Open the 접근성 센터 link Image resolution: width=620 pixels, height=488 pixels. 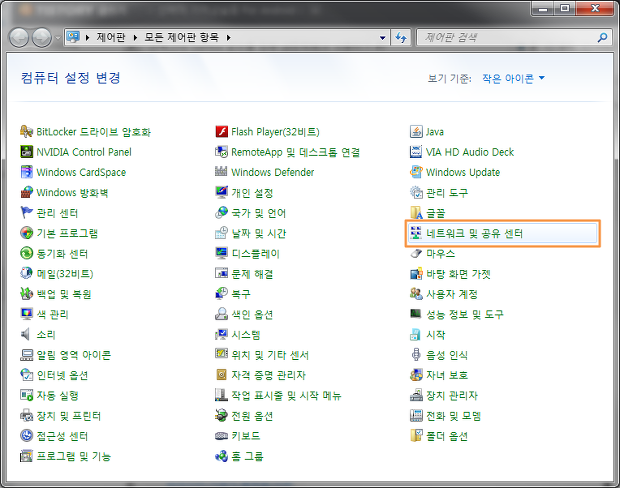tap(62, 436)
